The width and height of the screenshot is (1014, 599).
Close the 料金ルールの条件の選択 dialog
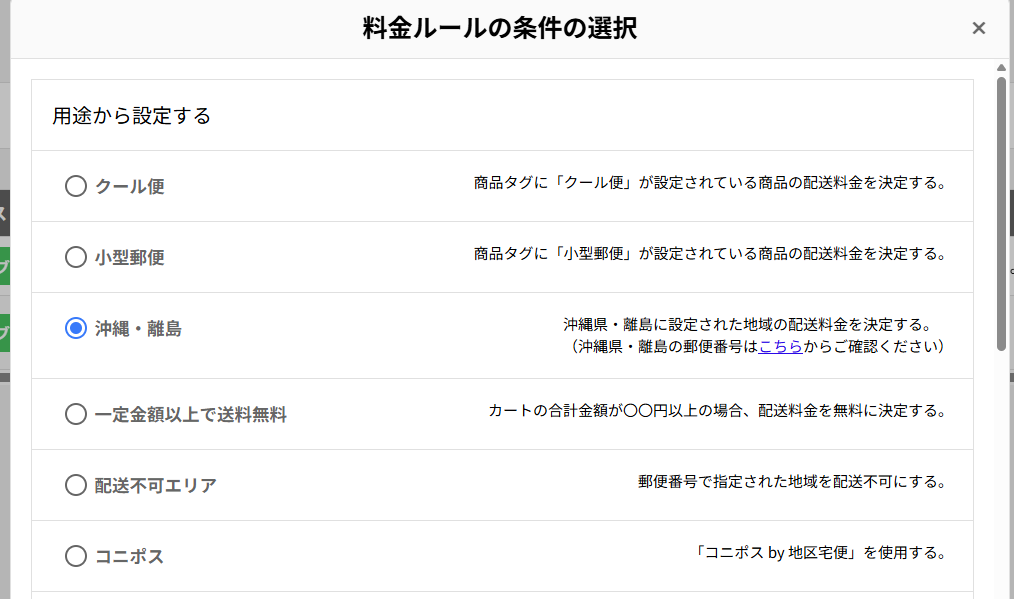point(979,28)
